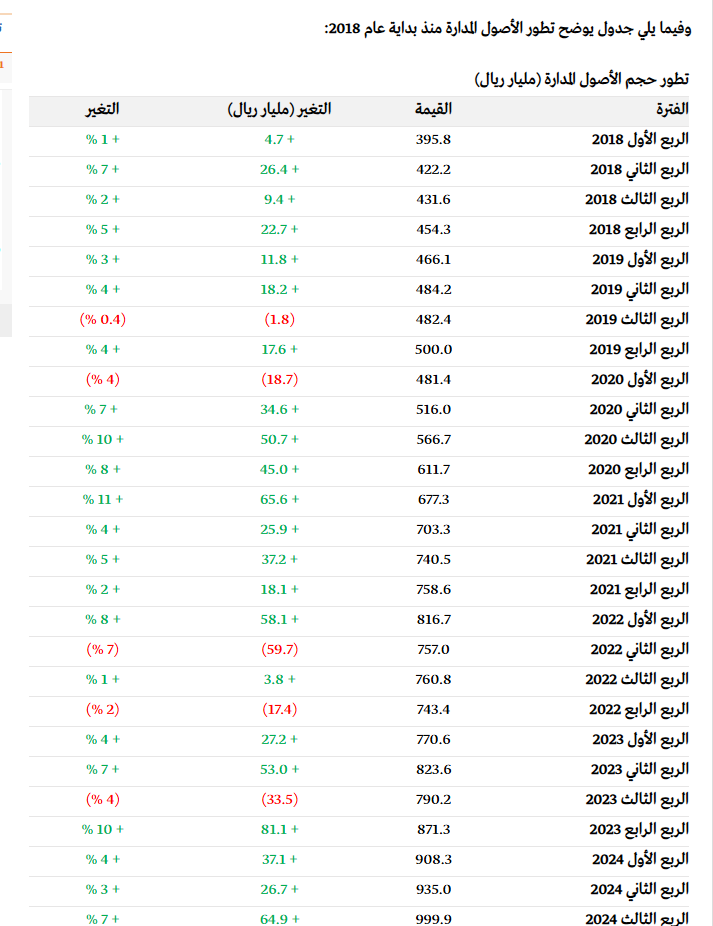Screen dimensions: 713x926
Task: Click the (33.5) negative change cell
Action: (x=280, y=799)
